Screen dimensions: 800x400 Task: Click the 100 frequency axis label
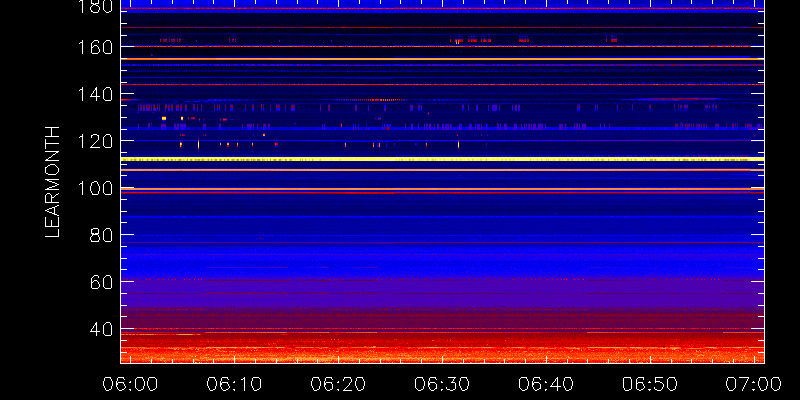pos(95,189)
